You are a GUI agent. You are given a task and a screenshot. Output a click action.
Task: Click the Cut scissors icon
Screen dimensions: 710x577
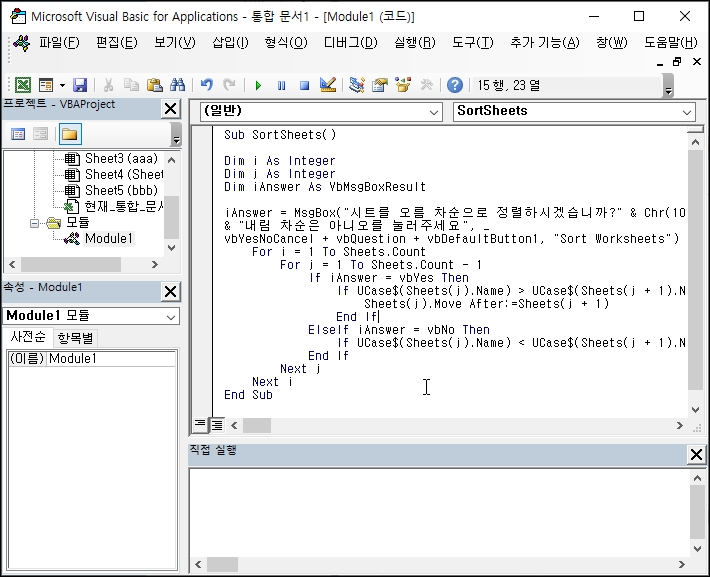point(108,85)
